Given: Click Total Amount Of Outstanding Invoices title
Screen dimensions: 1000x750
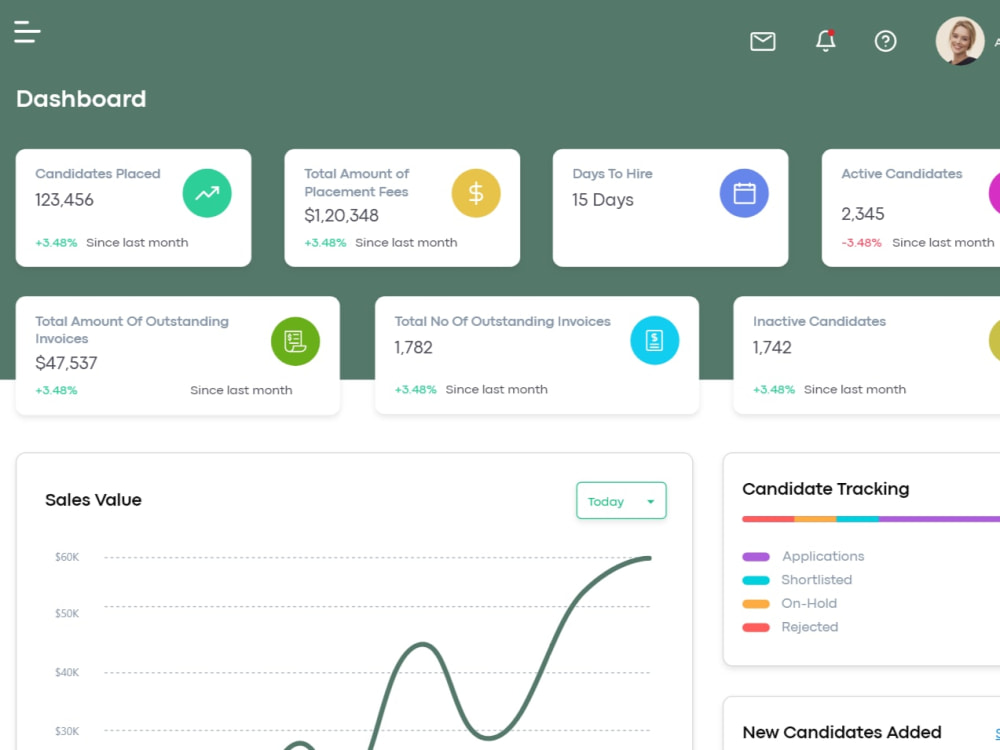Looking at the screenshot, I should [131, 330].
